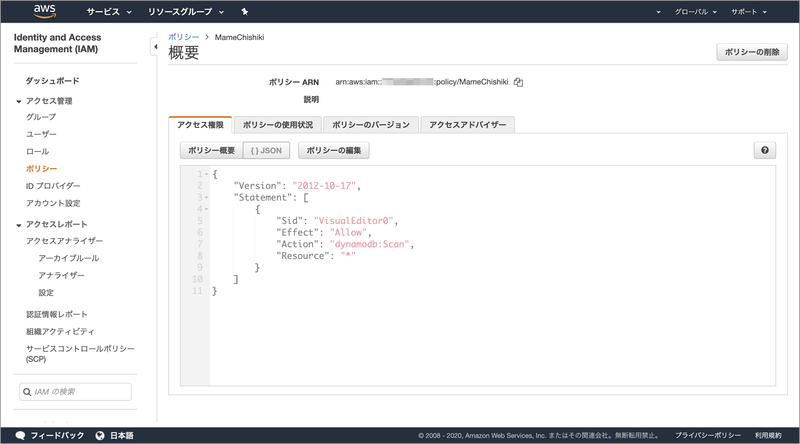The width and height of the screenshot is (800, 444).
Task: Switch to ポリシーのバージョン tab
Action: click(371, 125)
